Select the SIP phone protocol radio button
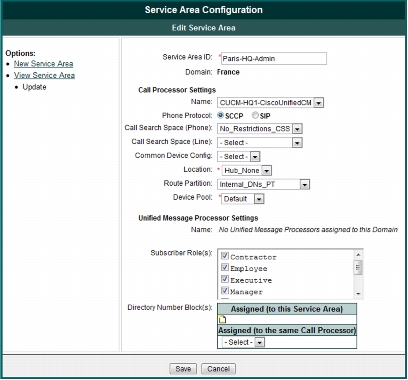The width and height of the screenshot is (408, 380). (x=255, y=115)
